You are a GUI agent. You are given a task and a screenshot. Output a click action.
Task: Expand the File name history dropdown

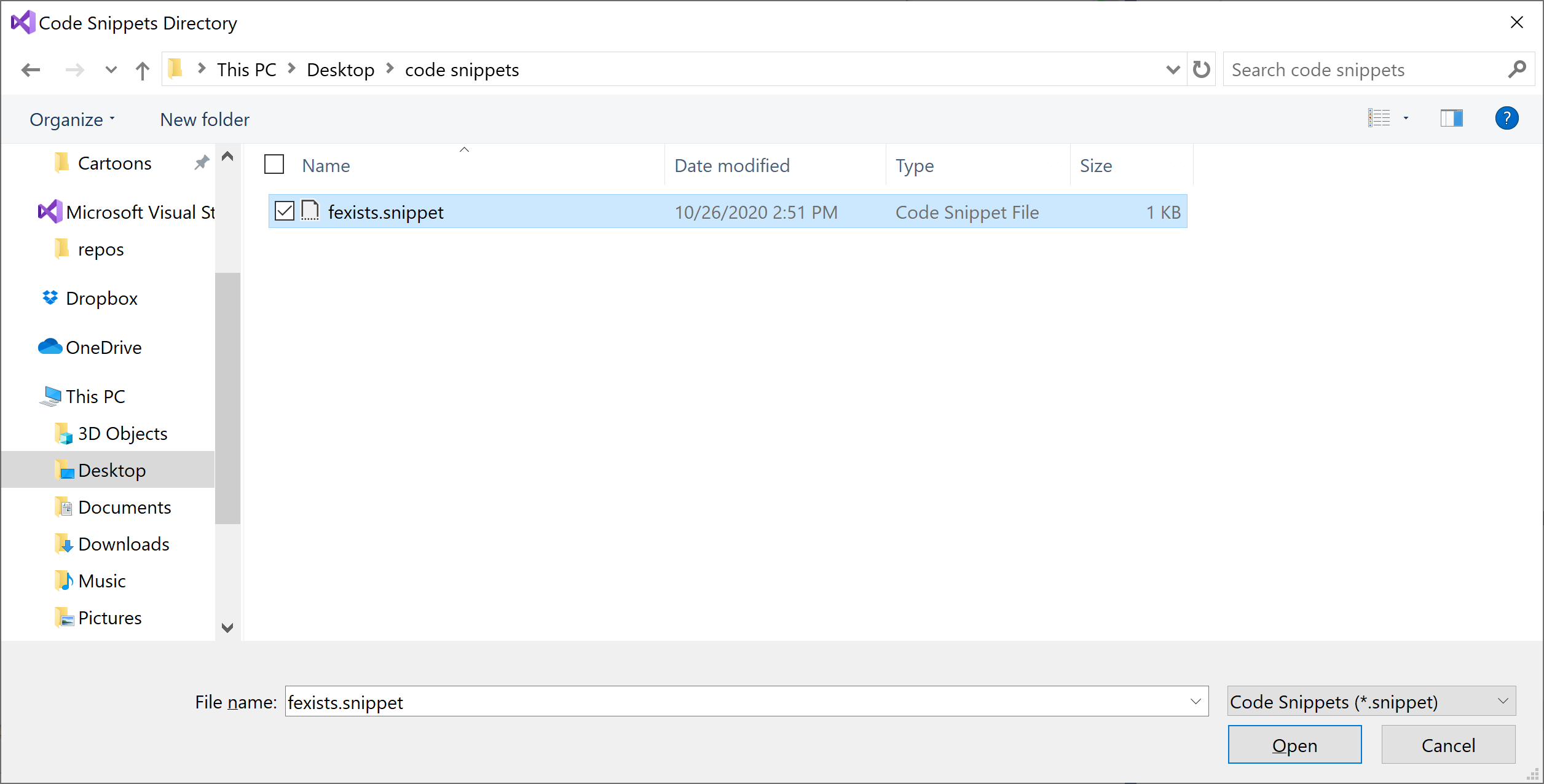pyautogui.click(x=1195, y=702)
